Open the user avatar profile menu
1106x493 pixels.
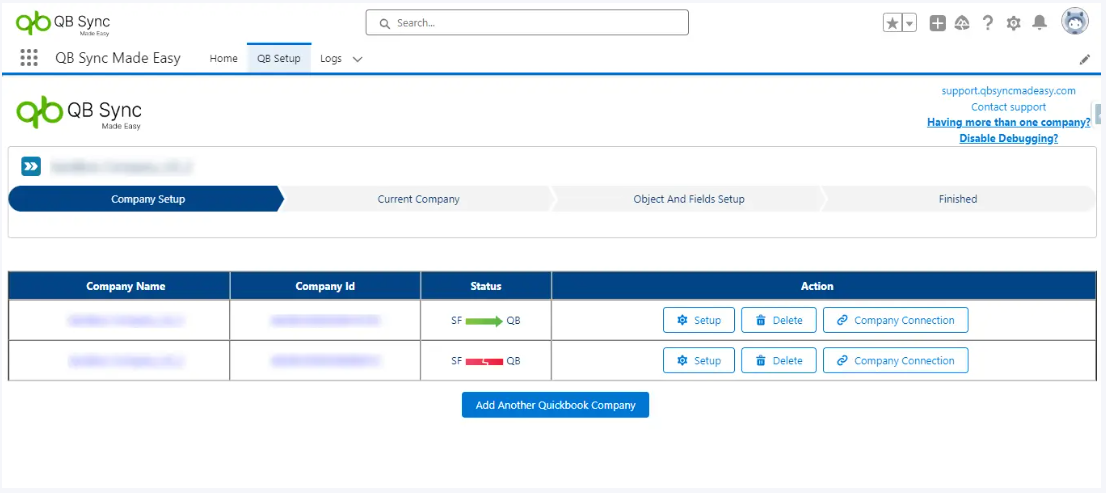coord(1075,22)
